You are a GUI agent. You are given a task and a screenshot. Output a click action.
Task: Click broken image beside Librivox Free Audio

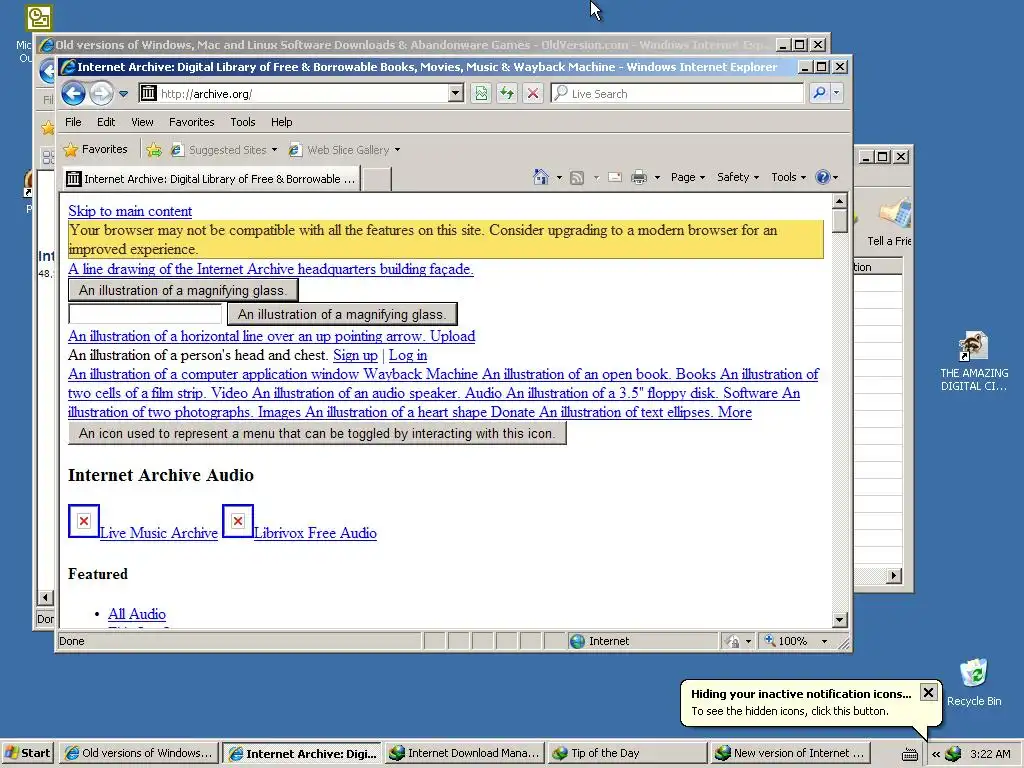pyautogui.click(x=238, y=521)
